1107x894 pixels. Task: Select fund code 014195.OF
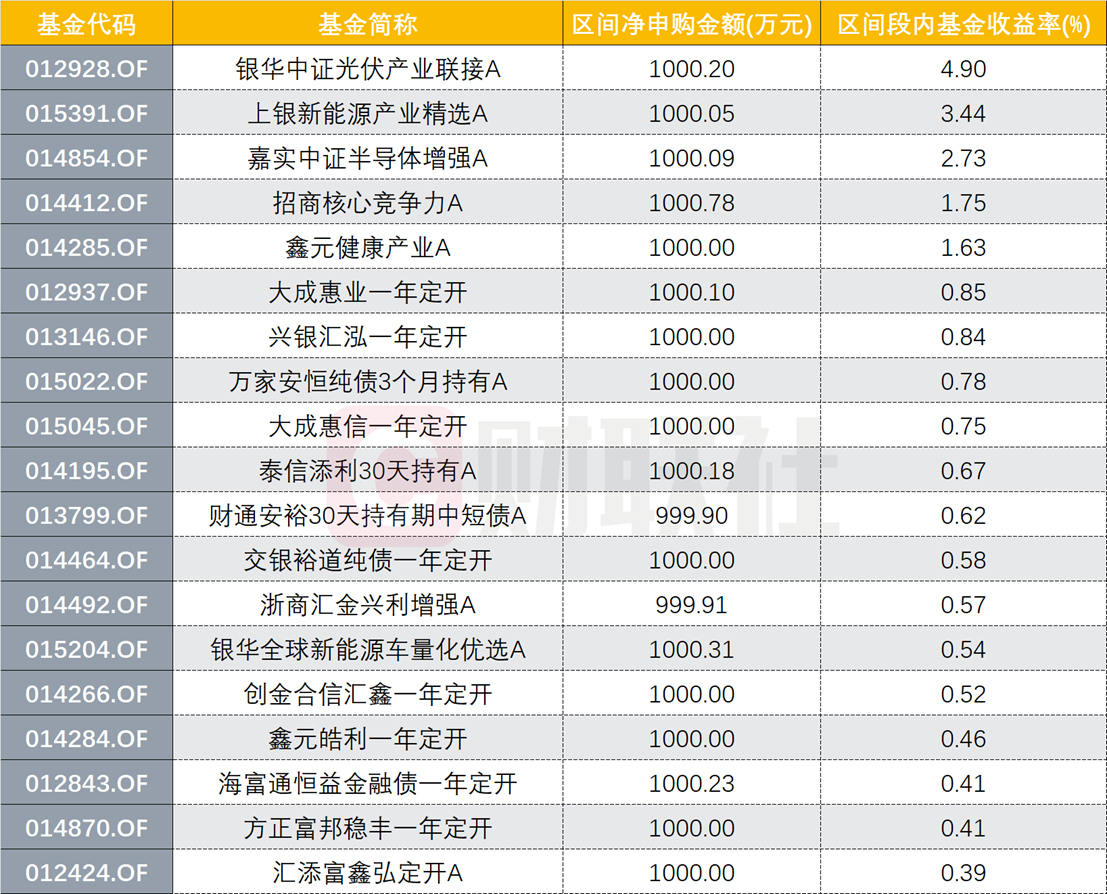[x=86, y=471]
